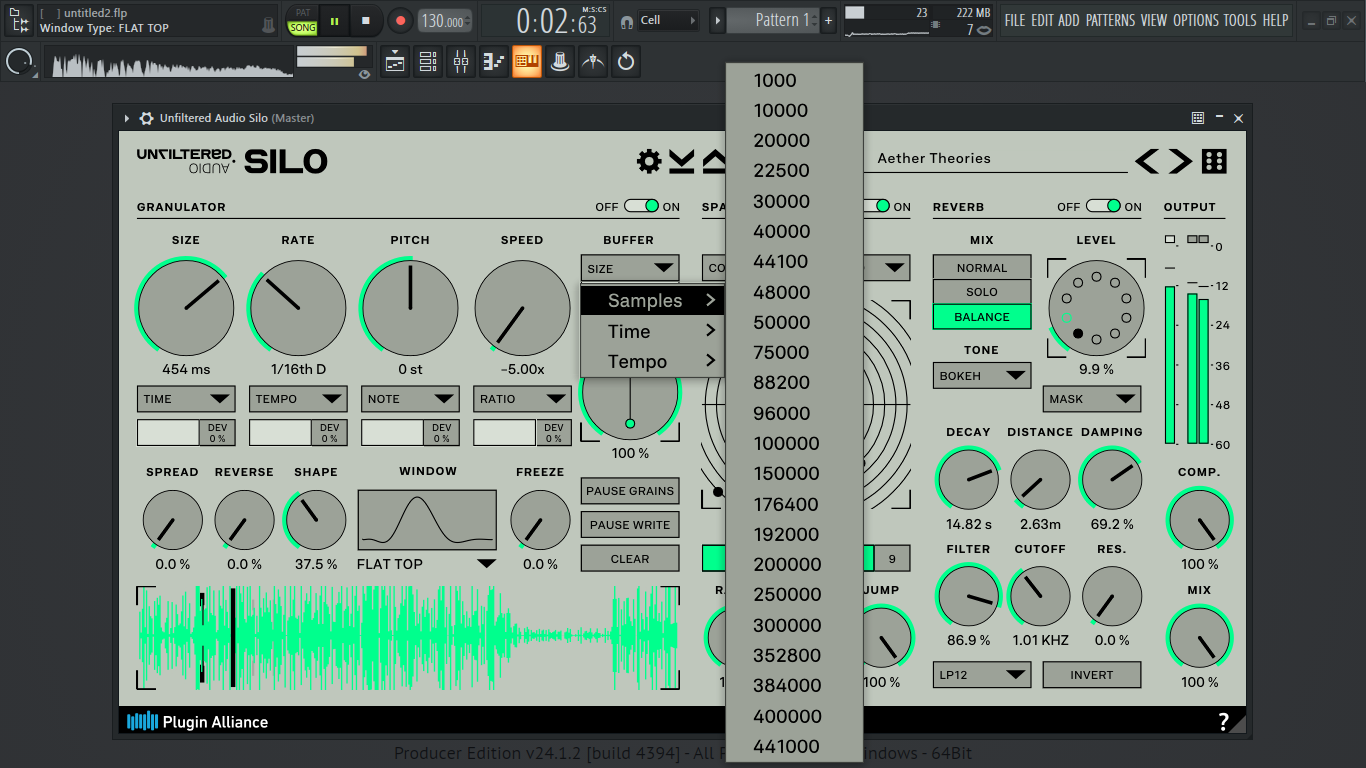Click the Plugin Alliance logo
The height and width of the screenshot is (768, 1366).
(x=197, y=721)
